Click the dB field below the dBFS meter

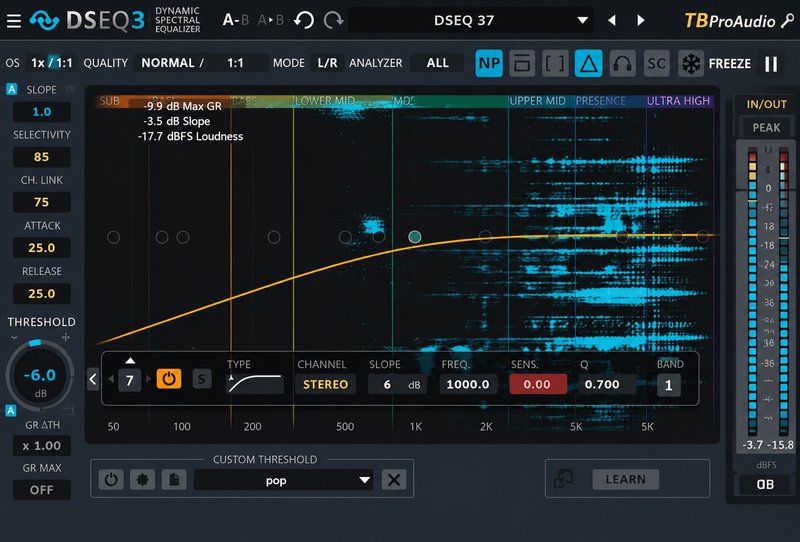click(x=765, y=484)
